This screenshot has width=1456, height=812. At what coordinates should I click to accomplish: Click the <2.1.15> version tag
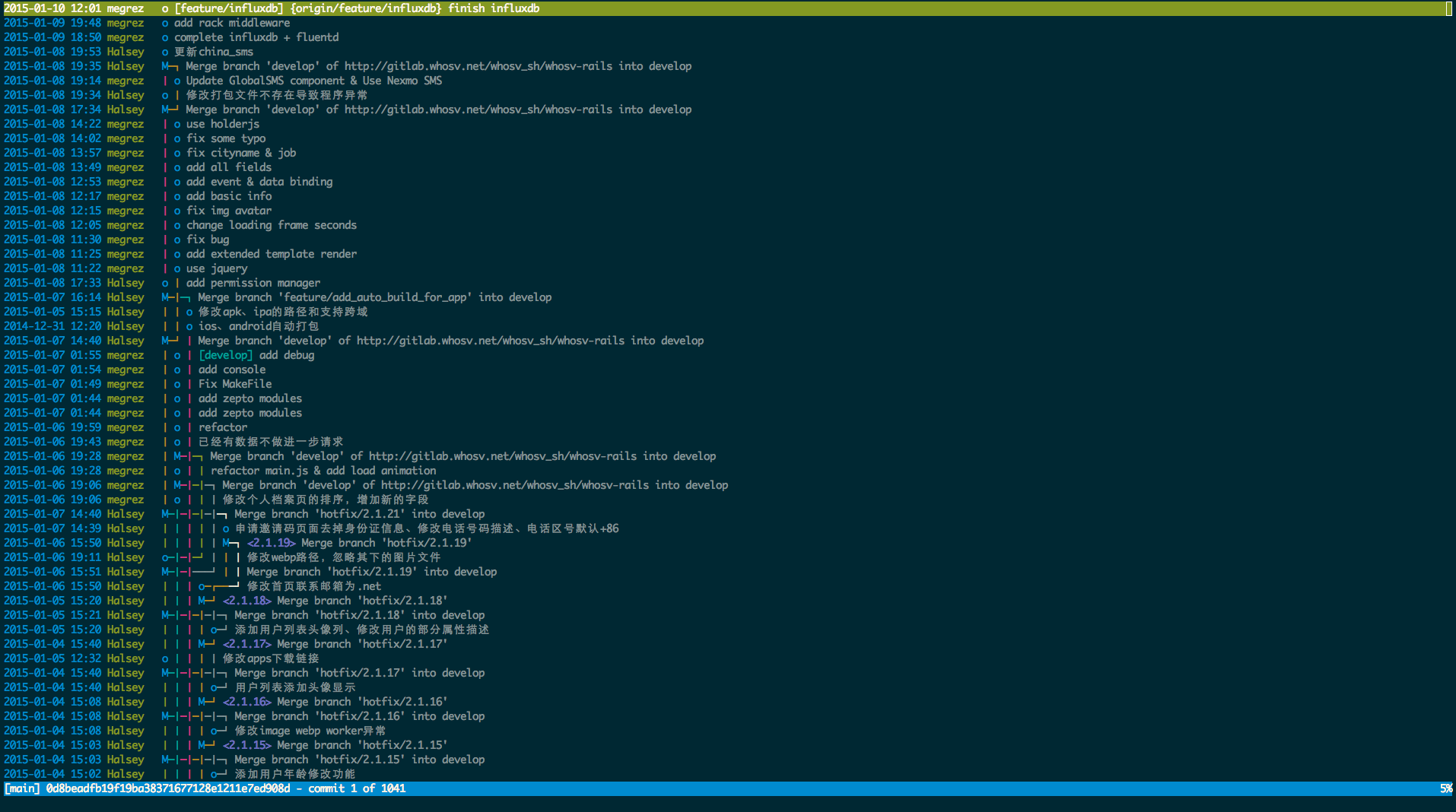(246, 745)
